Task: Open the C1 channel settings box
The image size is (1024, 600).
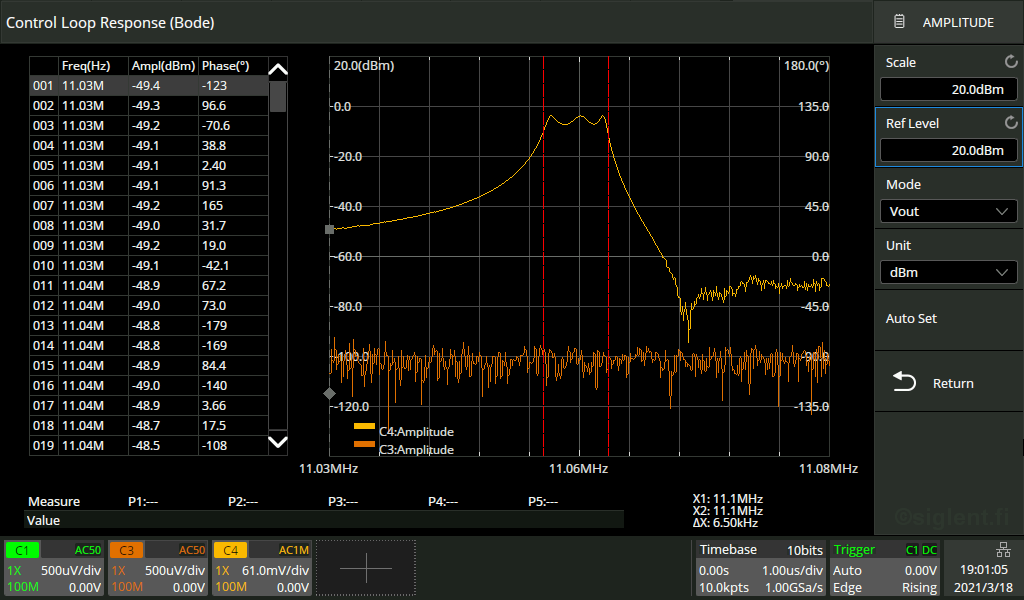Action: click(54, 567)
